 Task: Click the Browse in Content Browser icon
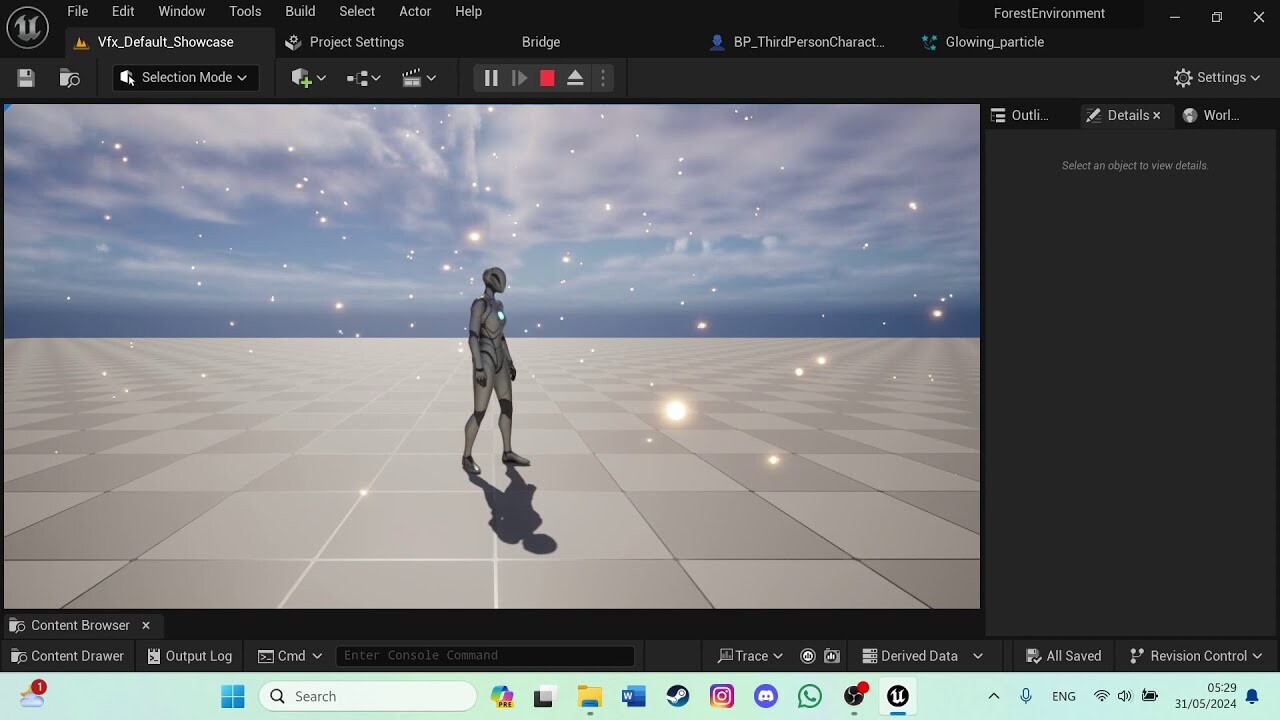click(68, 77)
